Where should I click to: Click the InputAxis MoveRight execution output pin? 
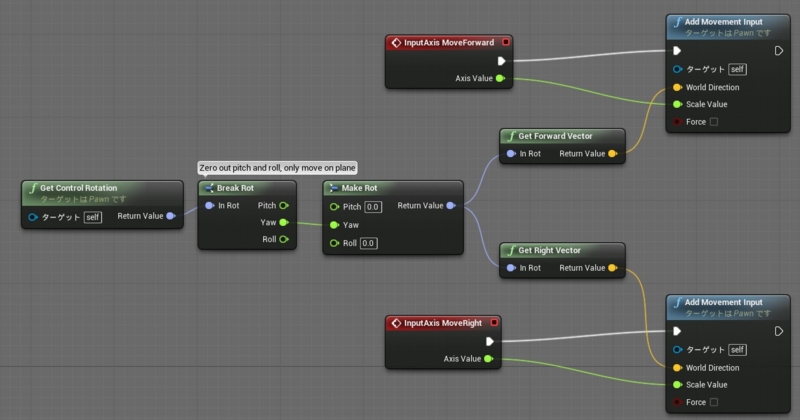[490, 341]
